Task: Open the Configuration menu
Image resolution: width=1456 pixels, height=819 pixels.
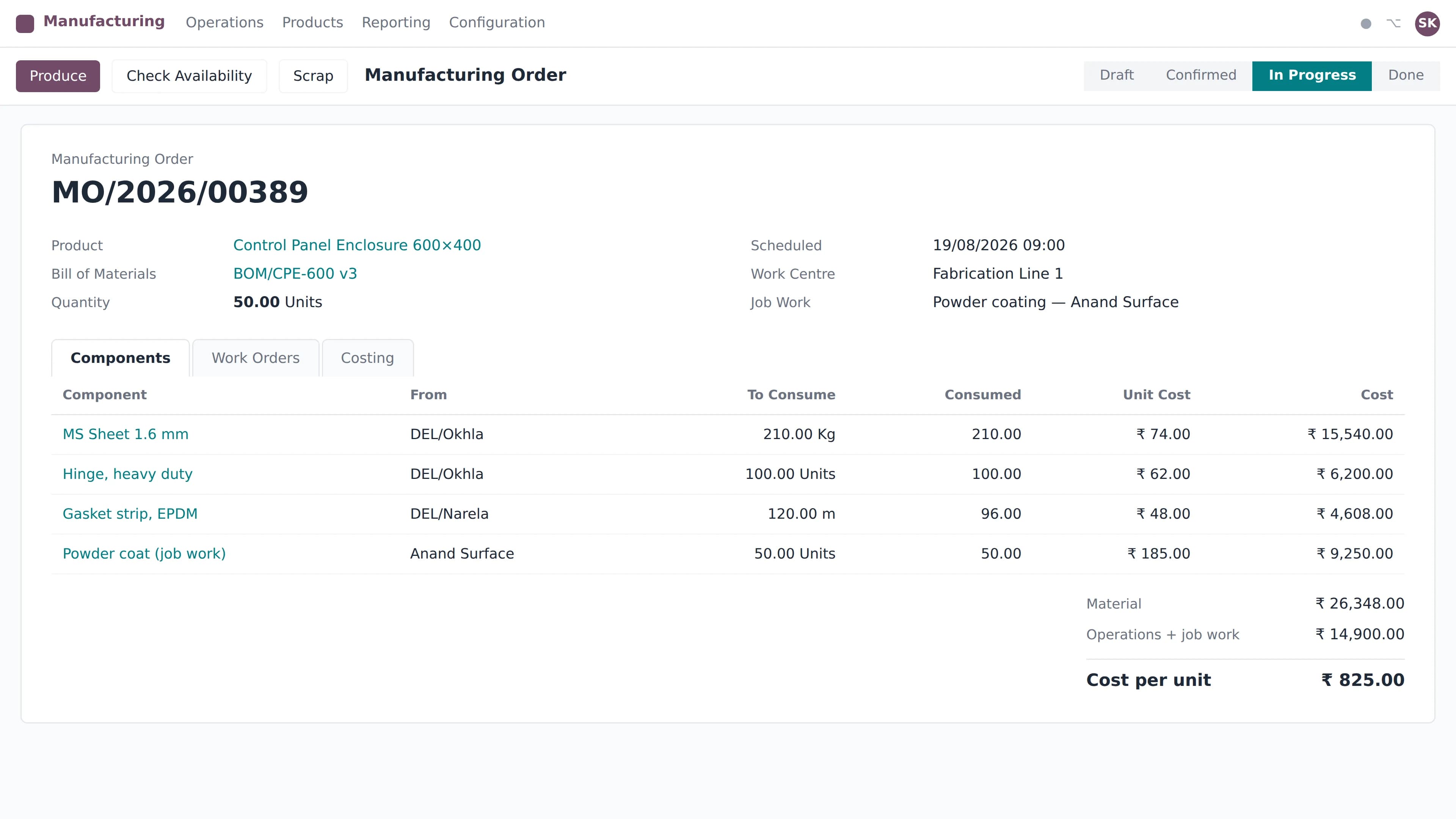Action: pyautogui.click(x=497, y=23)
